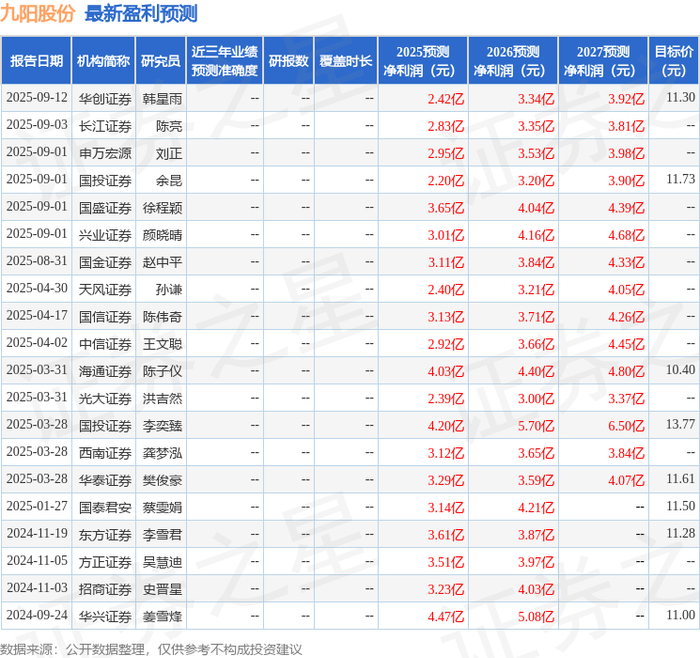Select 东方证券 institution cell
This screenshot has height=658, width=700.
[x=105, y=534]
